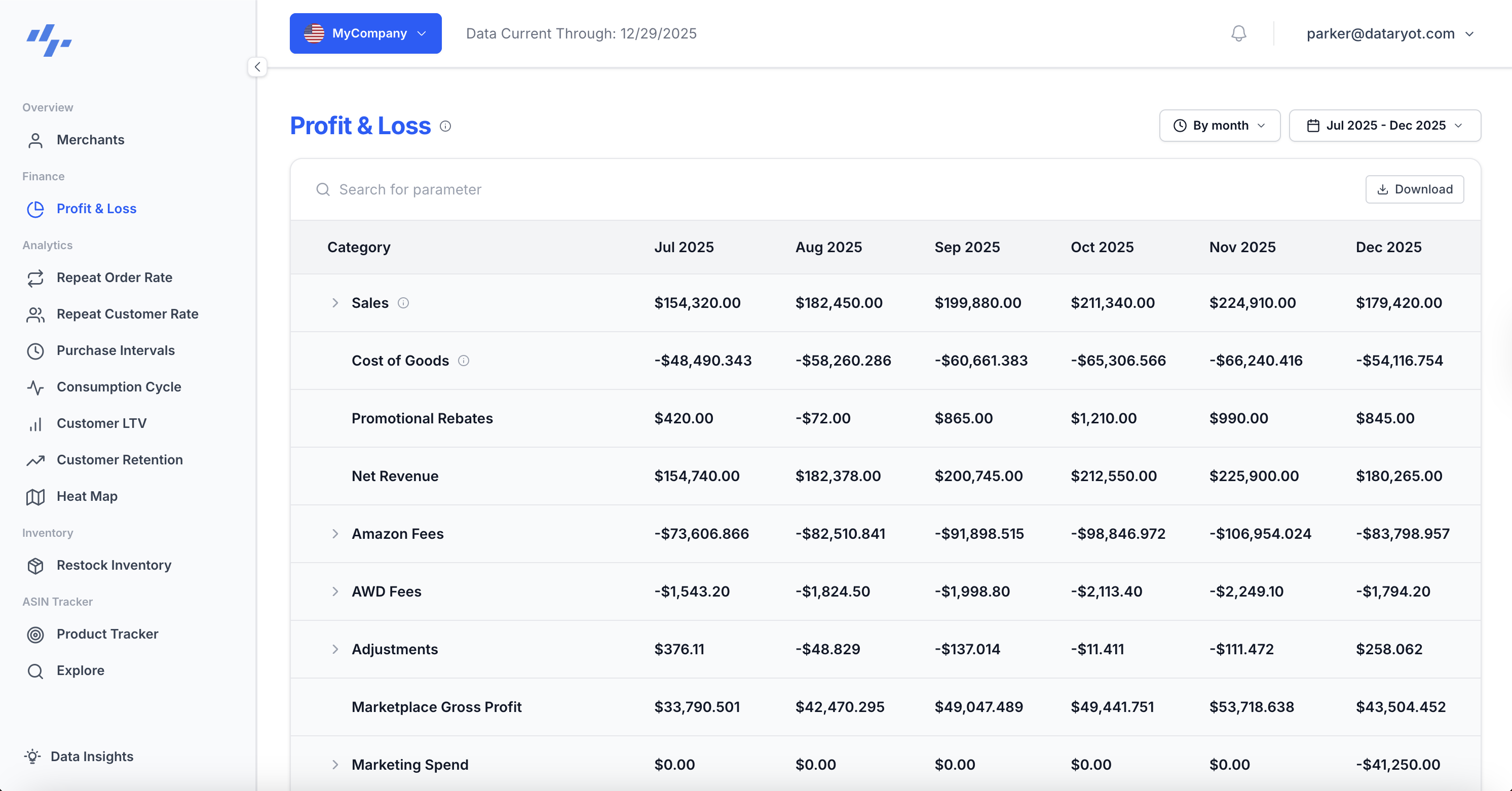The image size is (1512, 791).
Task: Click the Data Insights lightbulb icon
Action: pyautogui.click(x=32, y=757)
